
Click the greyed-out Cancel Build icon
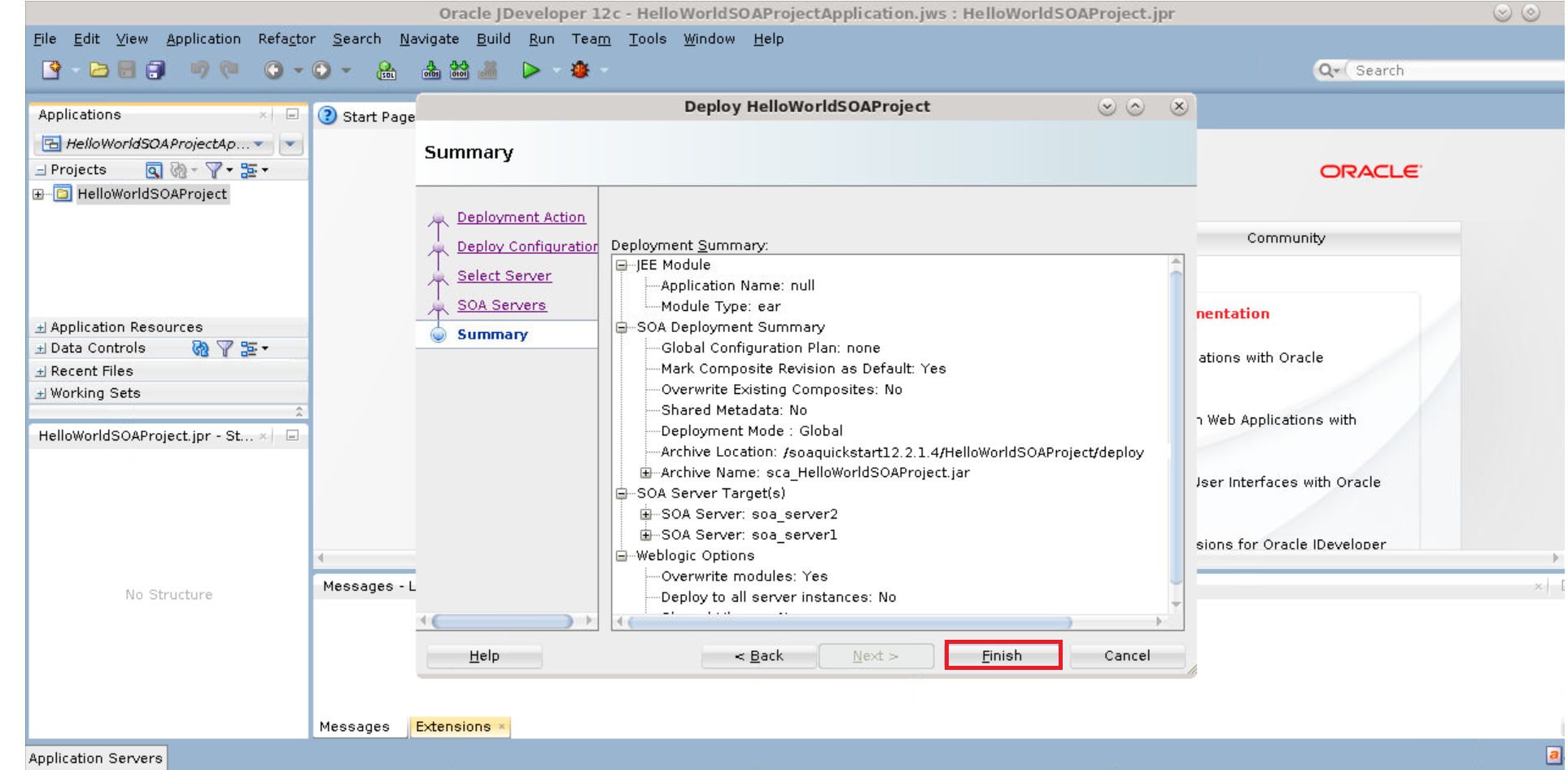pyautogui.click(x=488, y=71)
